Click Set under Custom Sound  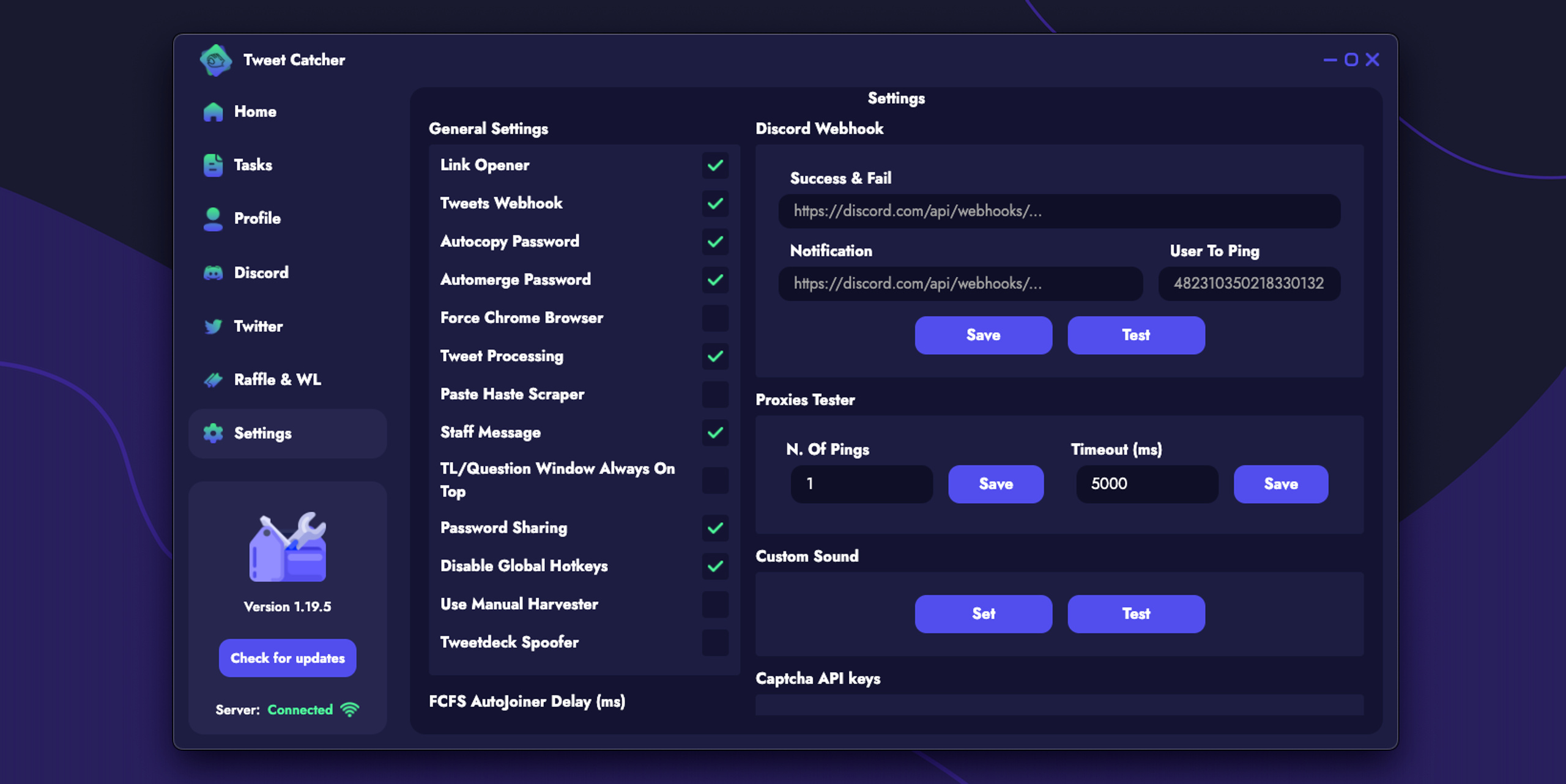click(984, 614)
